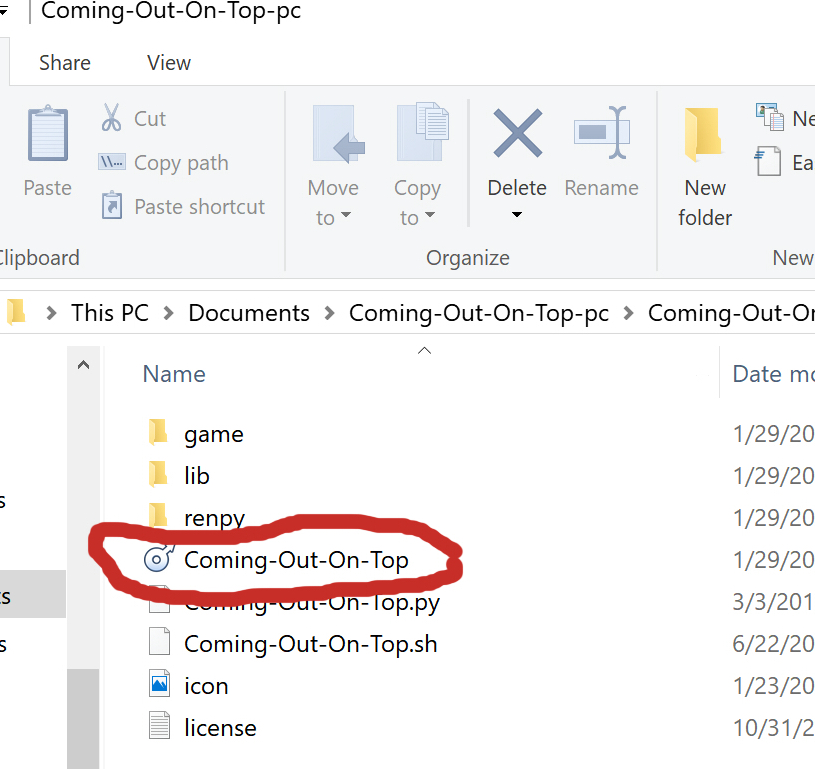This screenshot has height=769, width=815.
Task: Go to This PC in address bar
Action: (109, 313)
